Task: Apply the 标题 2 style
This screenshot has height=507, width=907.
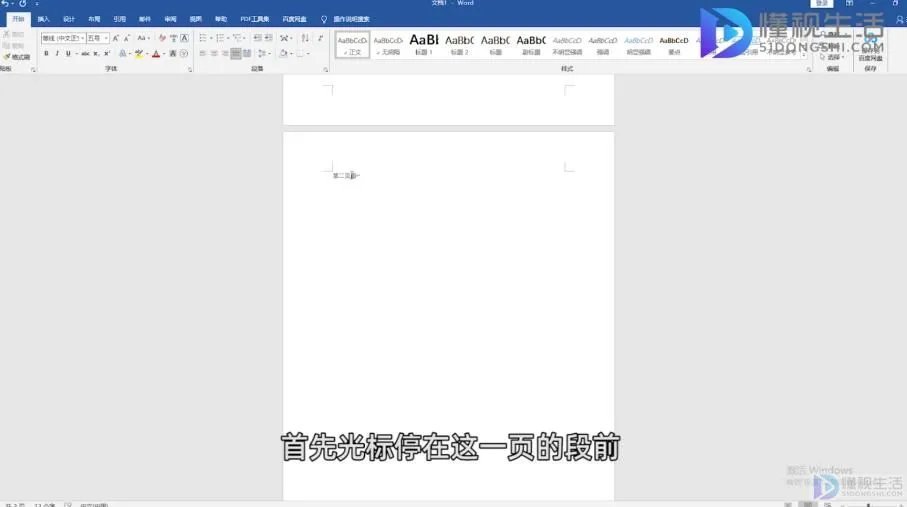Action: pyautogui.click(x=459, y=45)
